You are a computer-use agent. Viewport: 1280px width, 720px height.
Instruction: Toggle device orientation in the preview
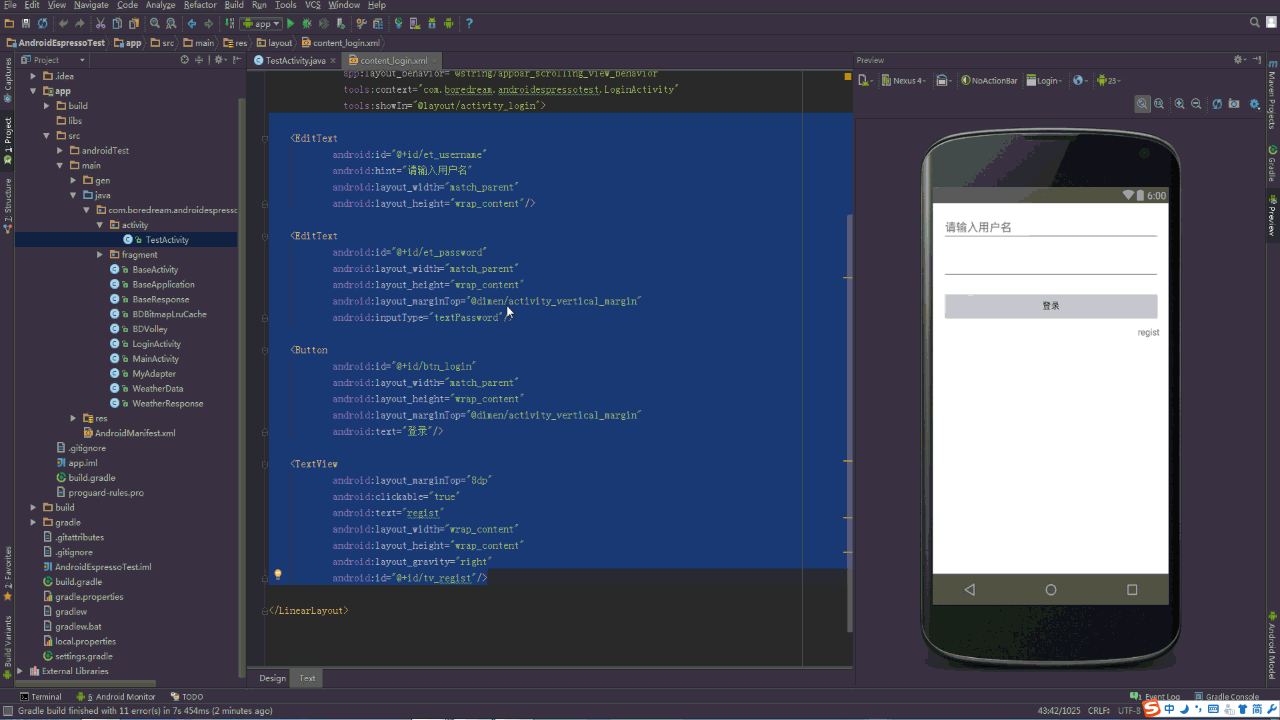click(x=942, y=80)
